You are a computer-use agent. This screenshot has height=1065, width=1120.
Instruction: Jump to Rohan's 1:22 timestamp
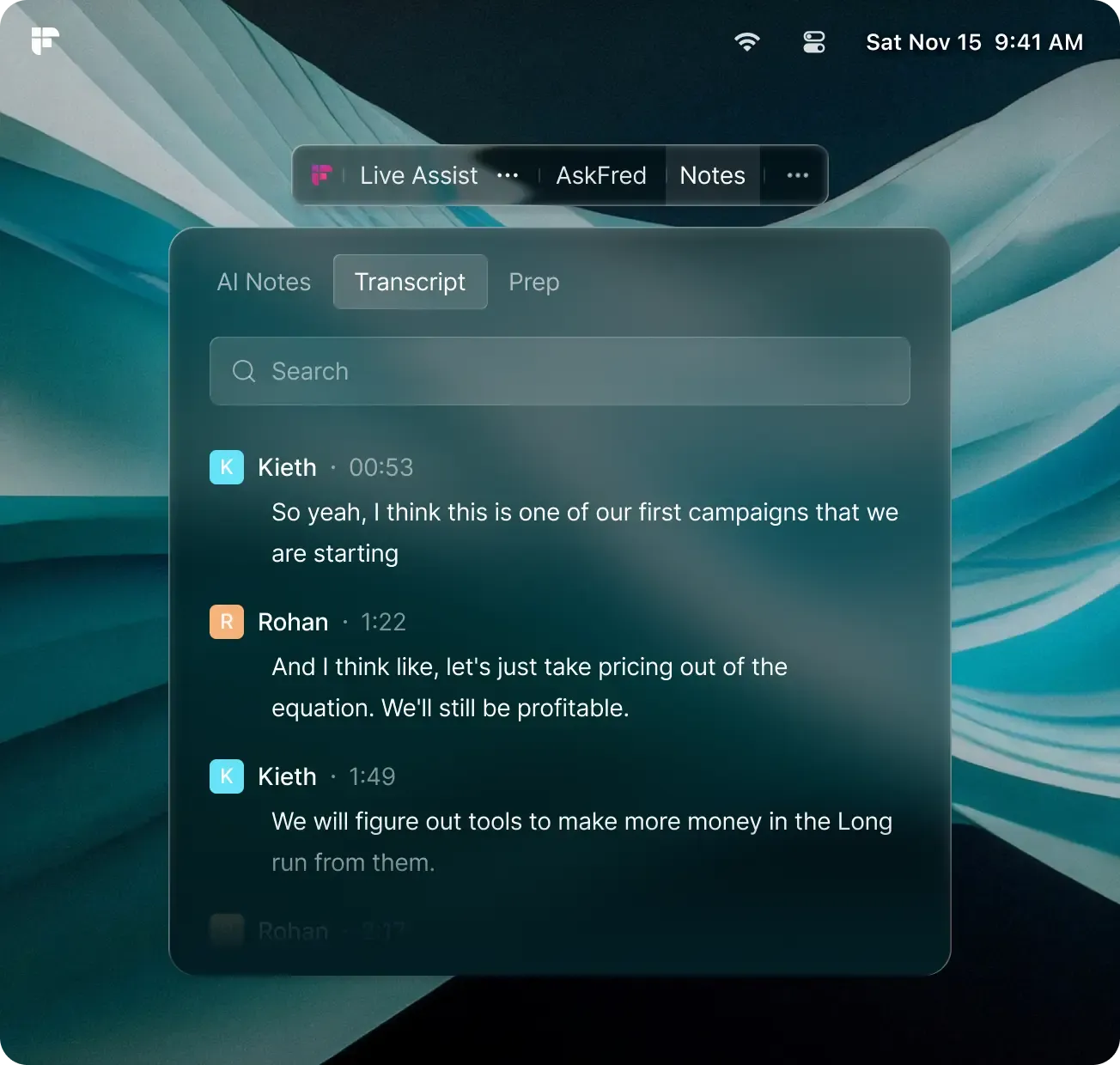click(x=383, y=622)
